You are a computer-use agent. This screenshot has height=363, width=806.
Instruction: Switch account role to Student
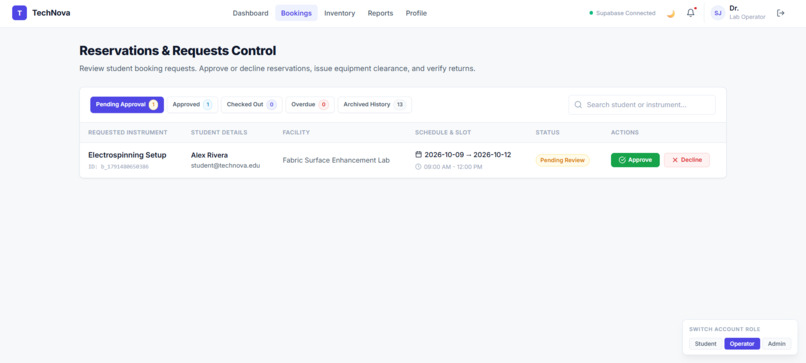705,343
